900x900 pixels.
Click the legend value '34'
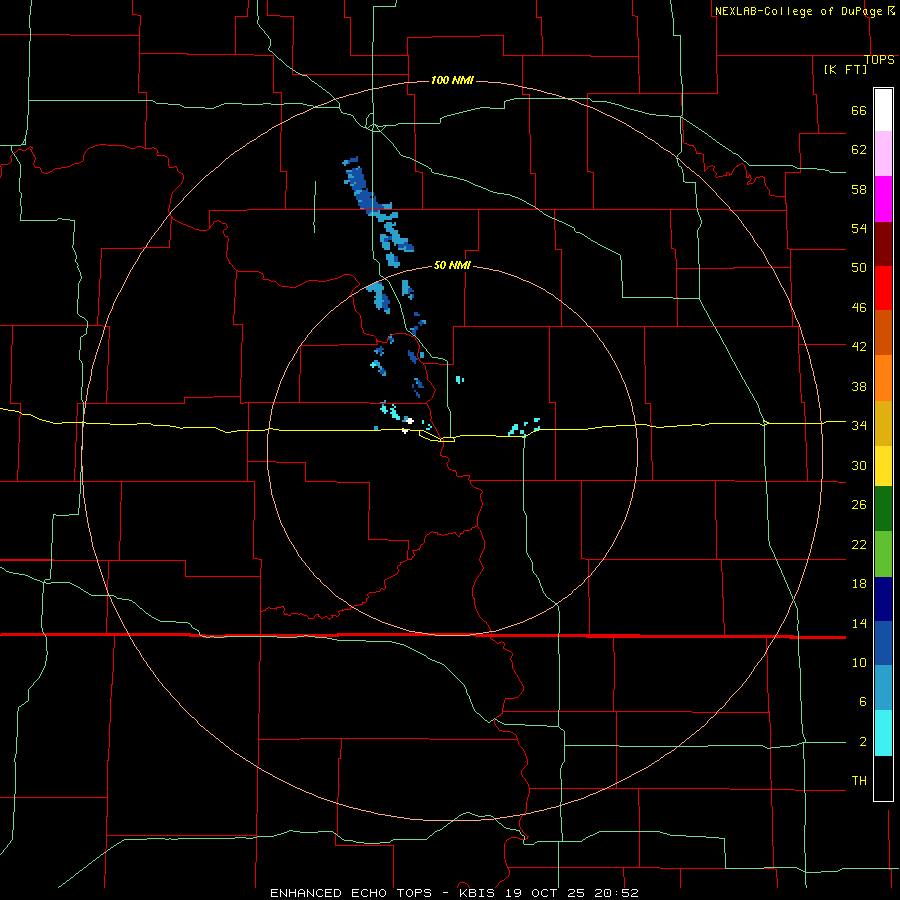click(859, 426)
